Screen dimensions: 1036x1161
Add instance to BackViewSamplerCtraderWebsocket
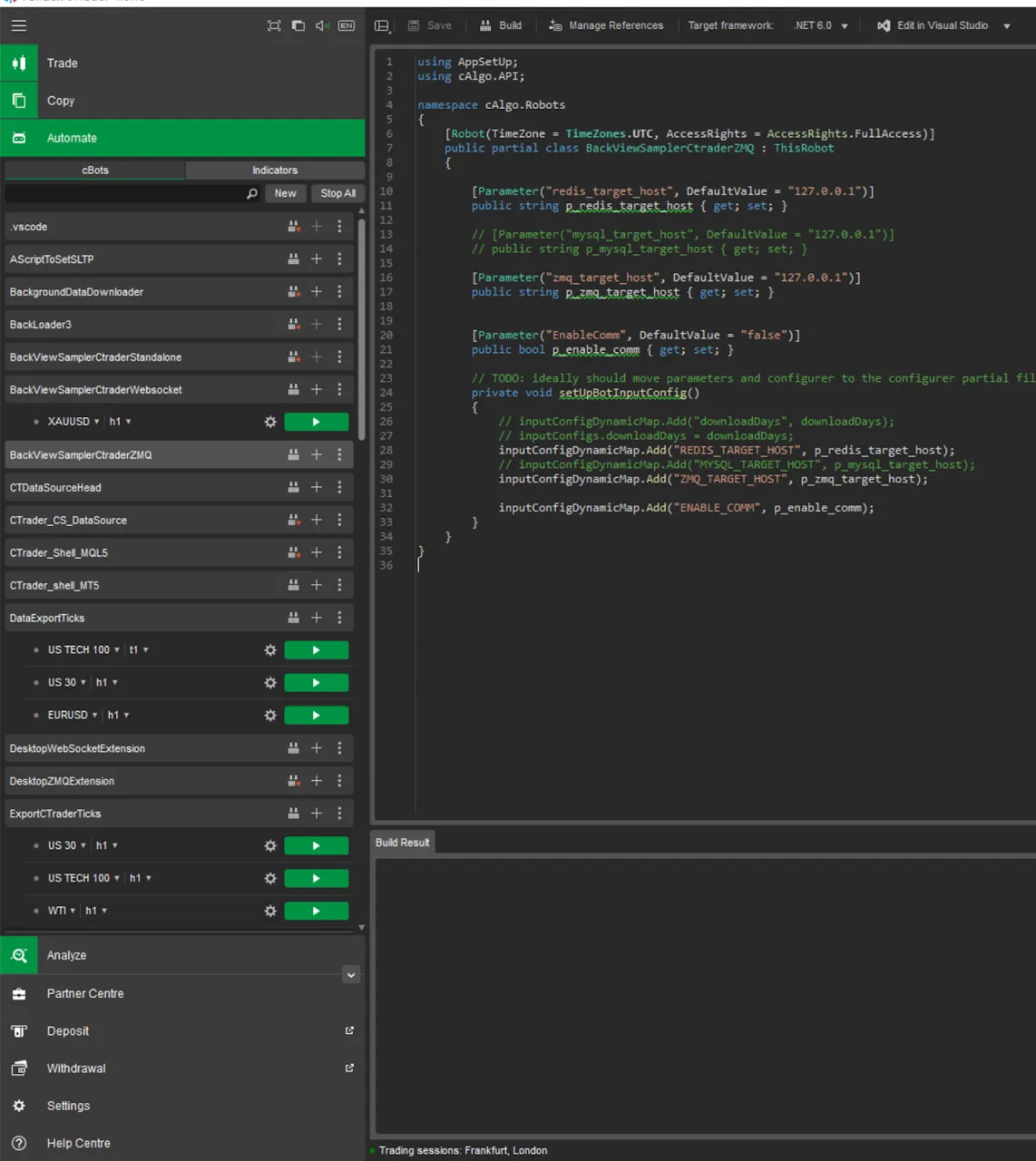[x=317, y=389]
